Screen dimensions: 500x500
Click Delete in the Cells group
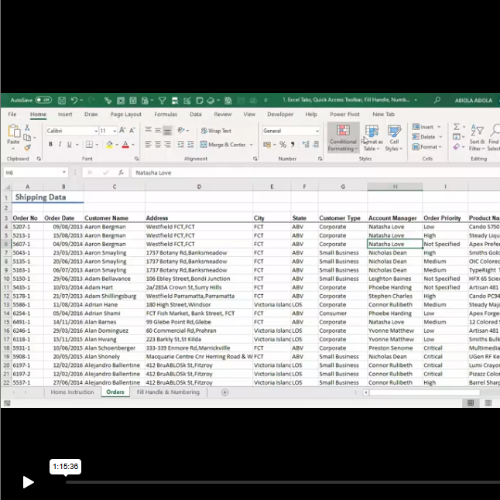click(x=427, y=137)
